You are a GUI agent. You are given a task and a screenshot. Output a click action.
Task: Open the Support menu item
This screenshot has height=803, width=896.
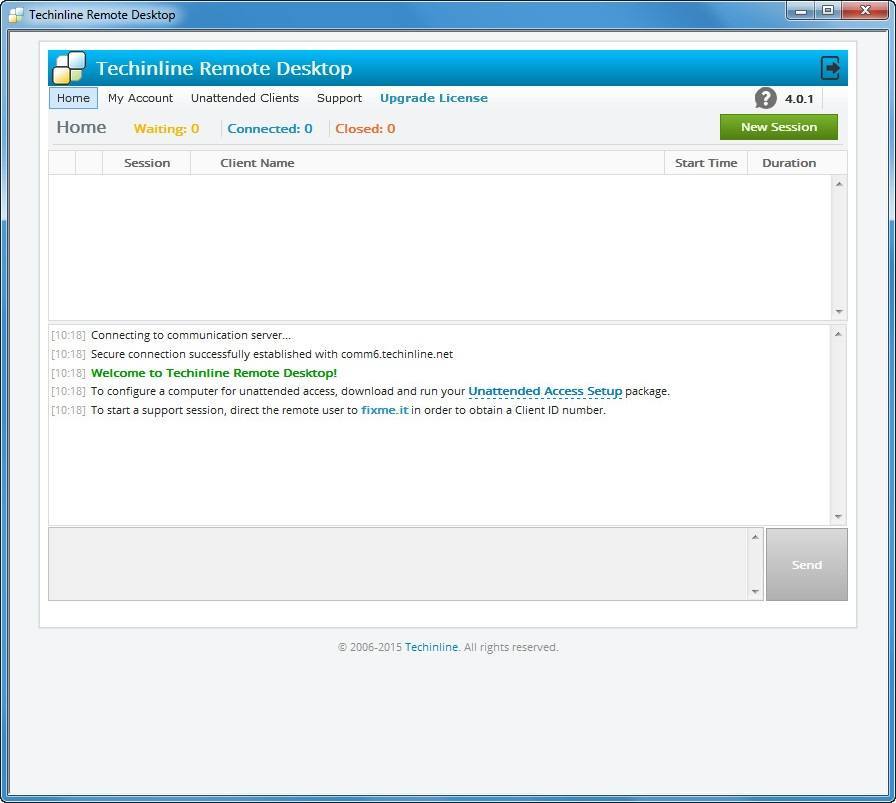click(x=339, y=98)
